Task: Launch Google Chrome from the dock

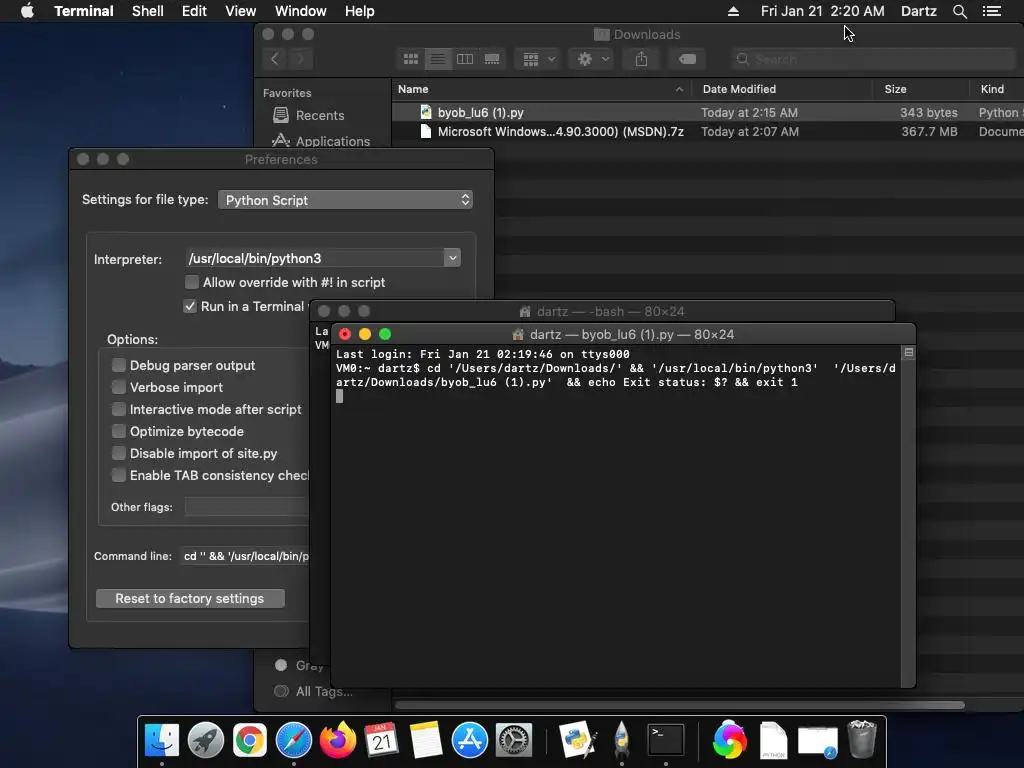Action: point(249,741)
